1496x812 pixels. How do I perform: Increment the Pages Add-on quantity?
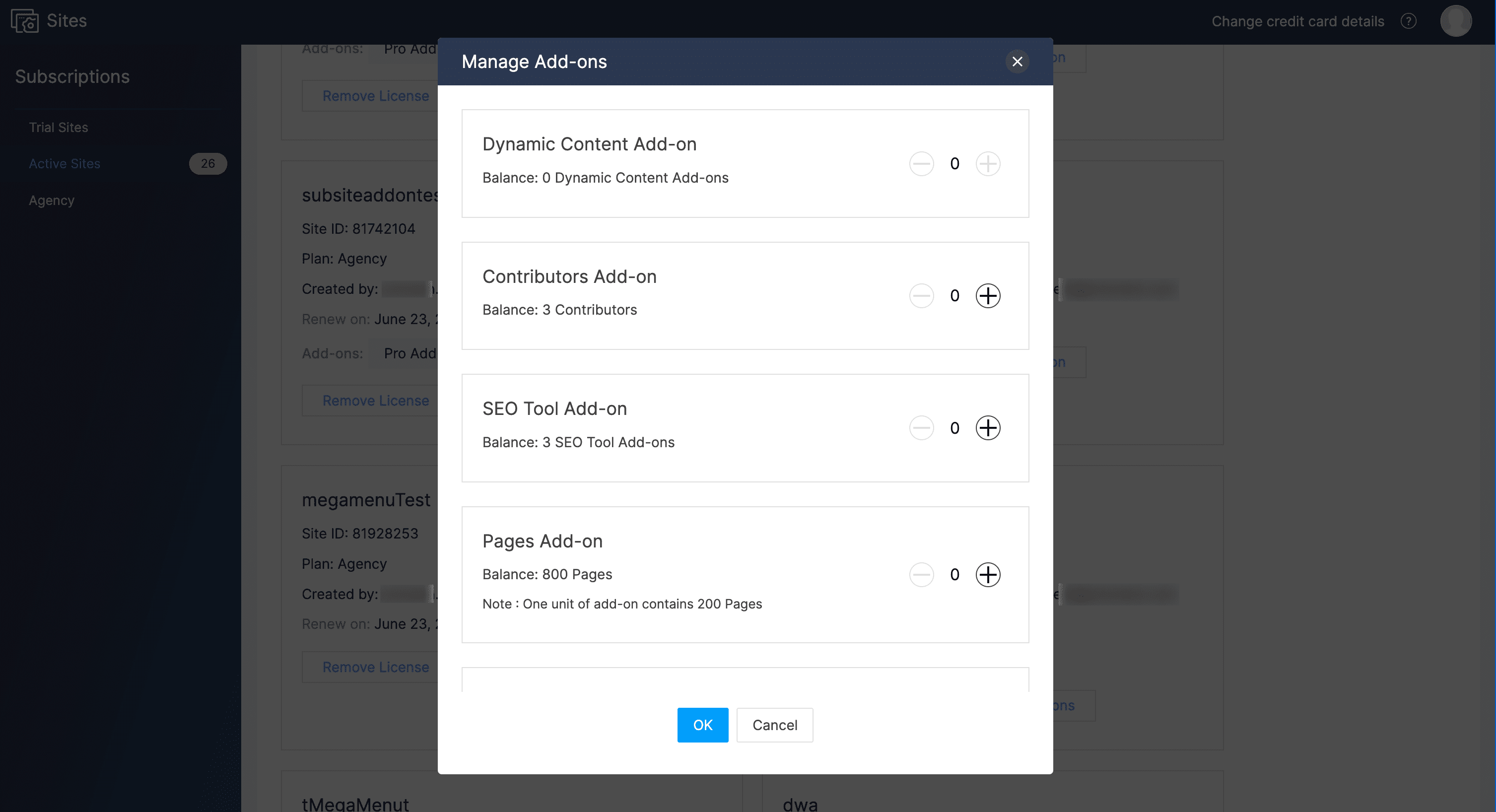(x=987, y=574)
